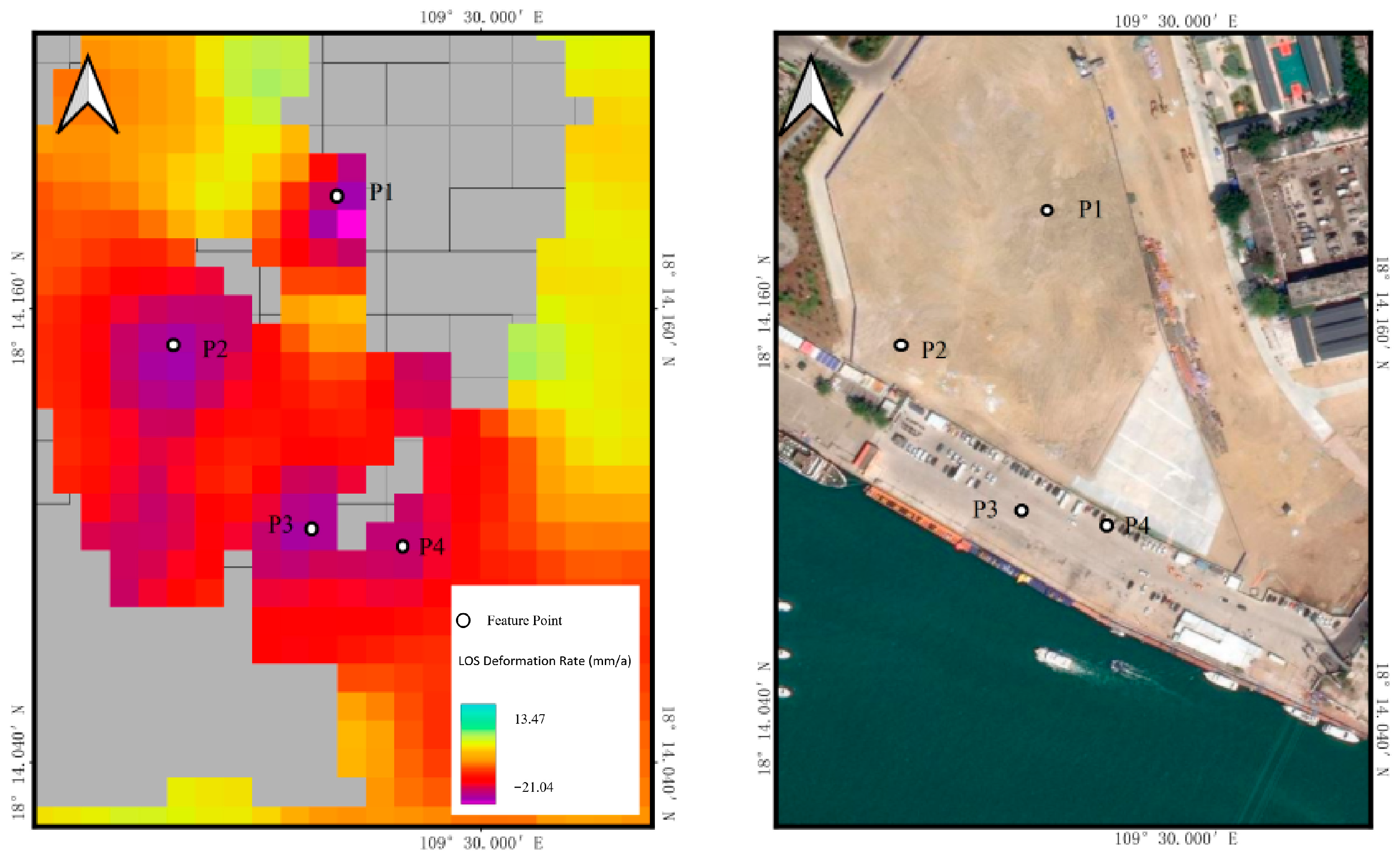Click the −21.04 legend minimum value

[533, 787]
